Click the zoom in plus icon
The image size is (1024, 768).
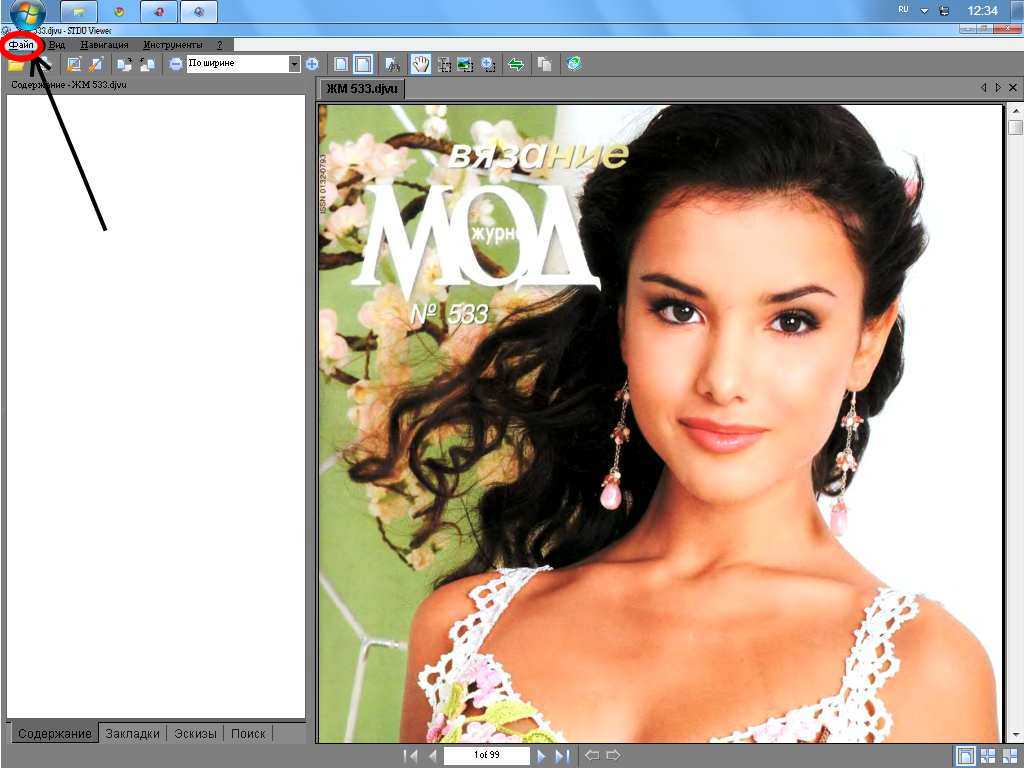(x=312, y=64)
